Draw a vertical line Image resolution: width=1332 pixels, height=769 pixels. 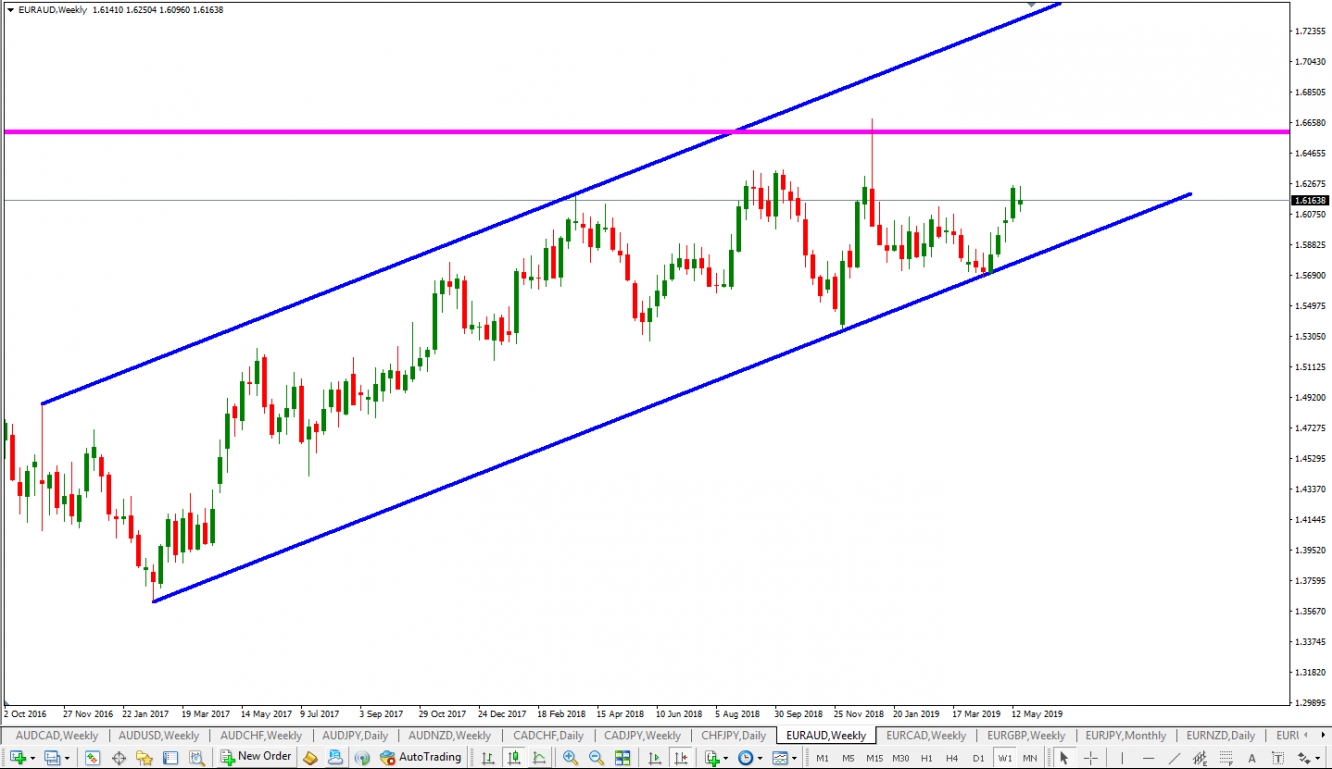(1122, 757)
